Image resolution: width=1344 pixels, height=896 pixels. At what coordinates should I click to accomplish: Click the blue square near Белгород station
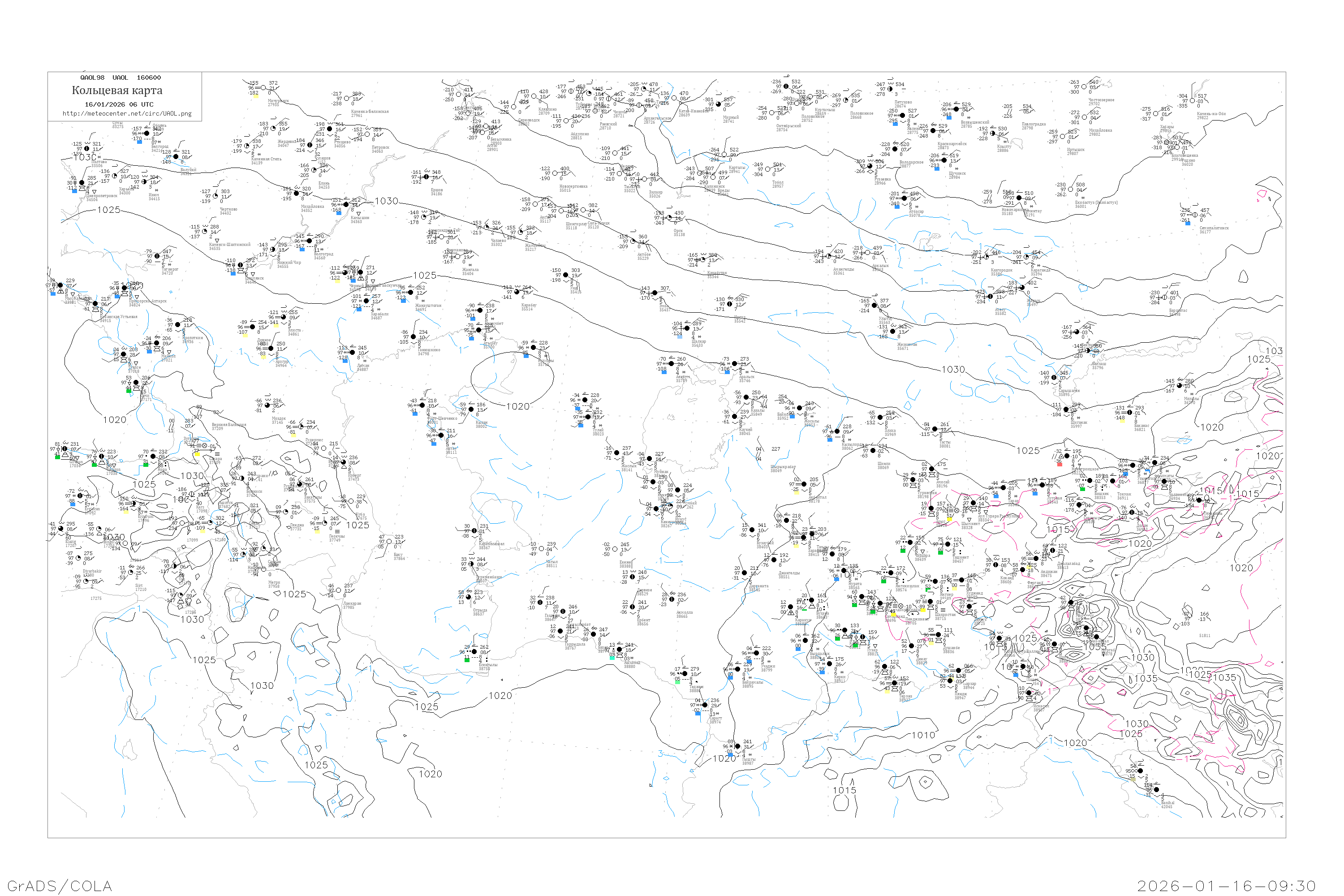[139, 142]
